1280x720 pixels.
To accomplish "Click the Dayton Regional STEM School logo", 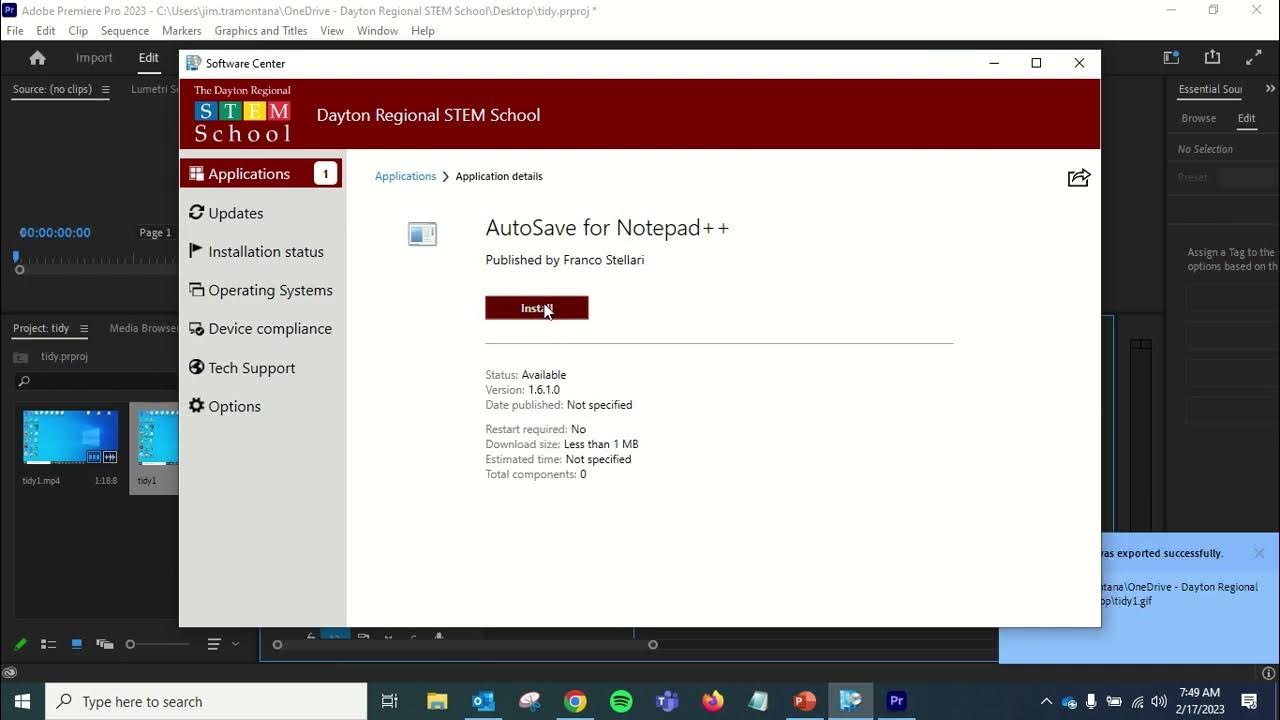I will 243,114.
